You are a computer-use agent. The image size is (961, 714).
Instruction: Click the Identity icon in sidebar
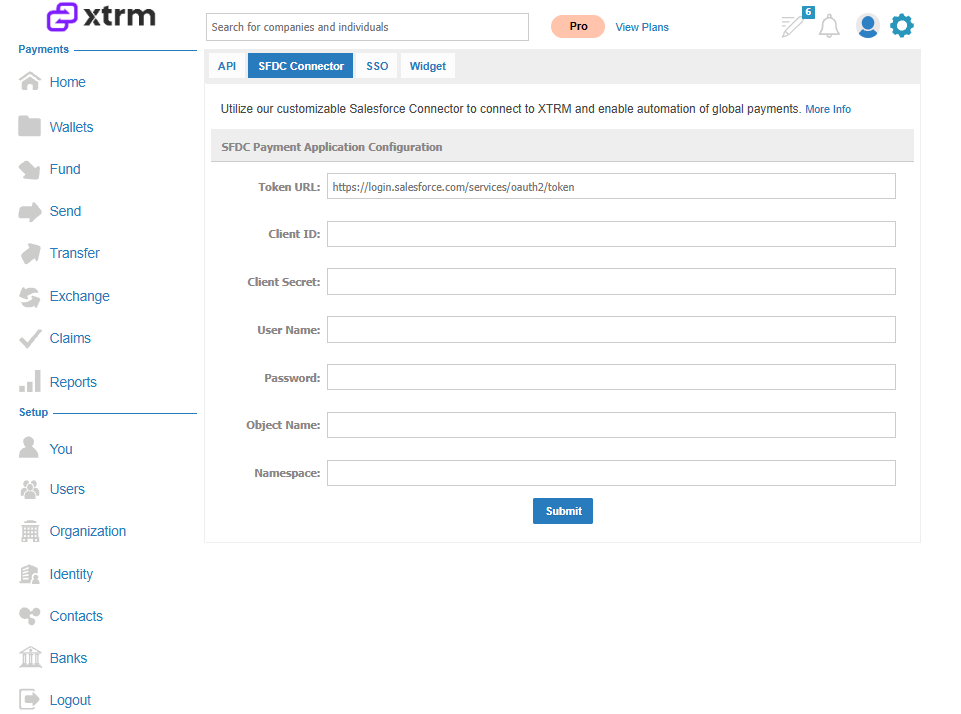[29, 574]
